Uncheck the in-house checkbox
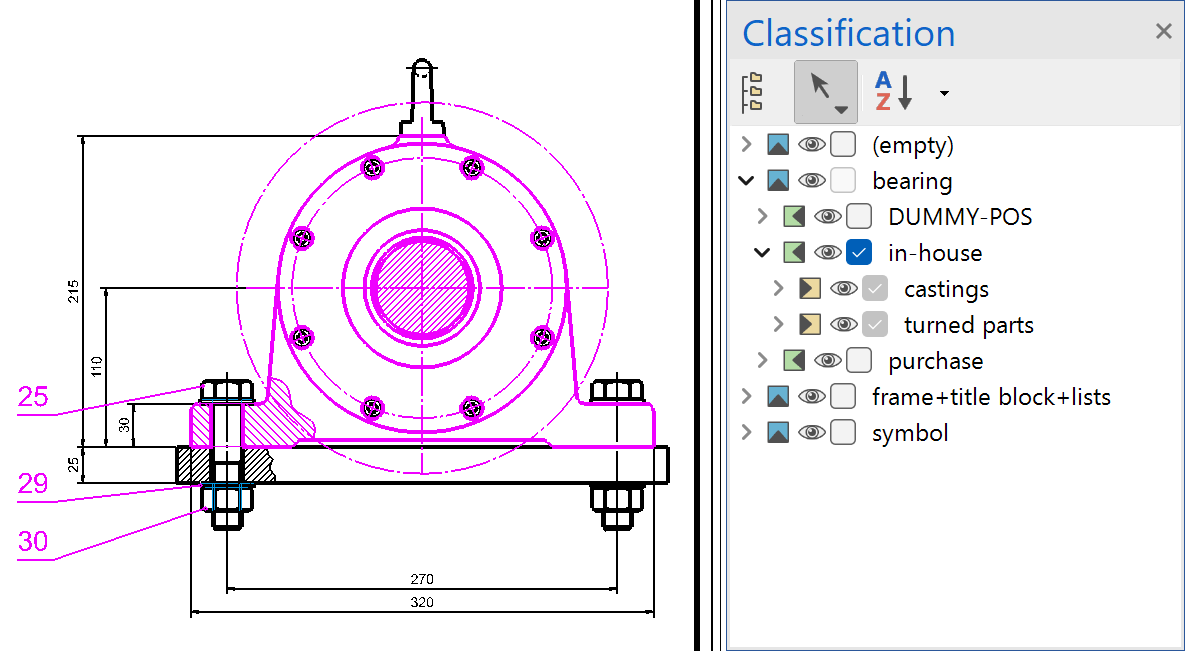This screenshot has height=651, width=1185. [859, 253]
